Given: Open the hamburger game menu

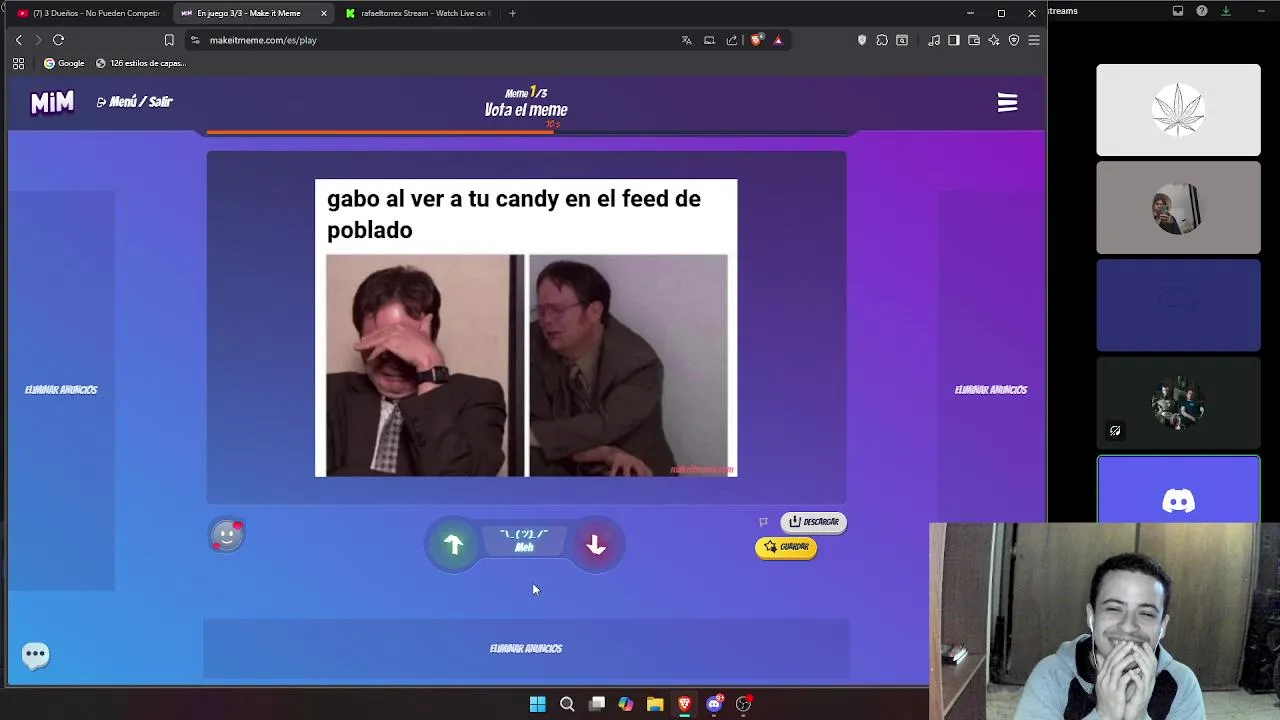Looking at the screenshot, I should 1007,103.
